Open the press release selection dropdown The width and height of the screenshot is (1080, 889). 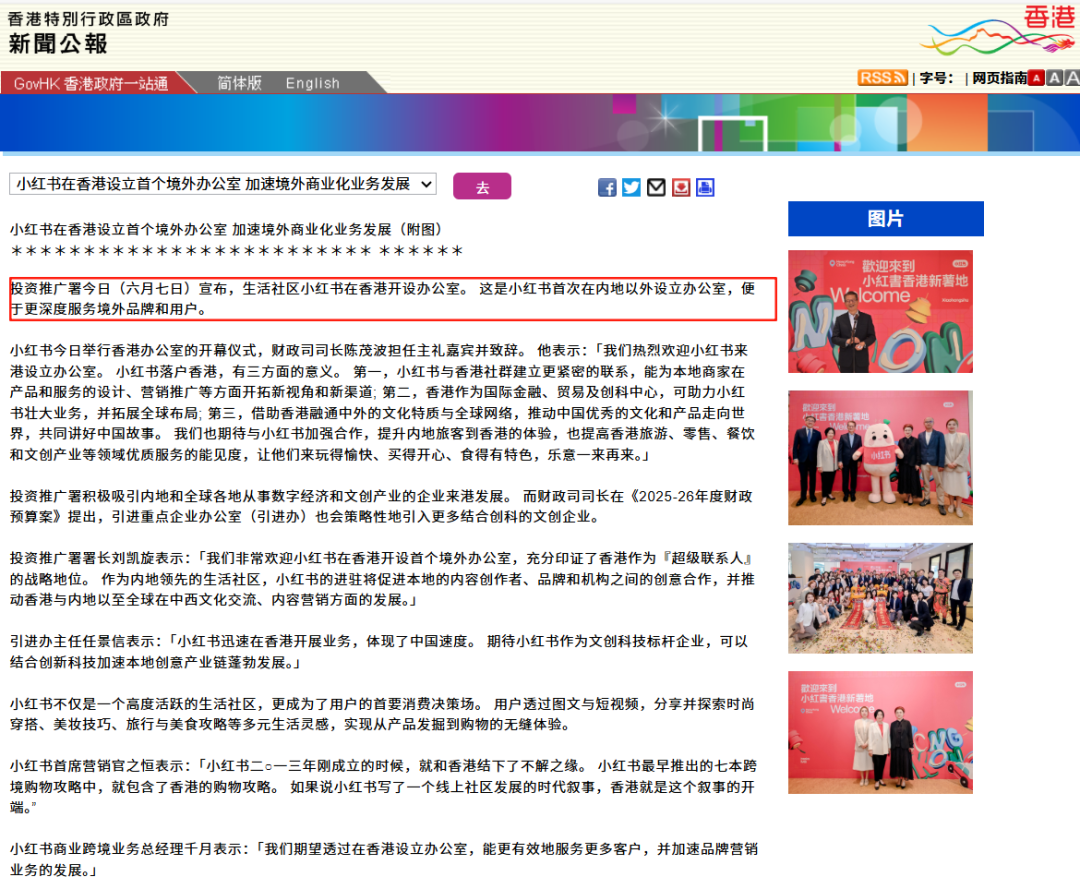tap(223, 184)
